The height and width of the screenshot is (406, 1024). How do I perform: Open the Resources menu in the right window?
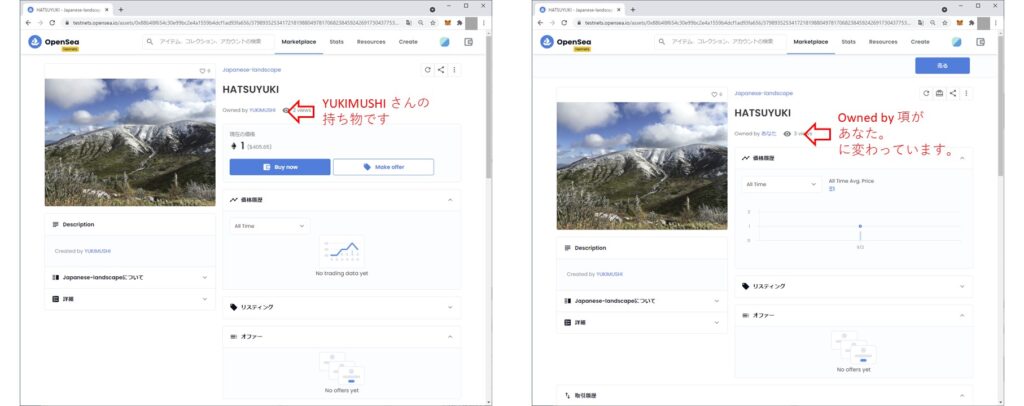coord(883,42)
